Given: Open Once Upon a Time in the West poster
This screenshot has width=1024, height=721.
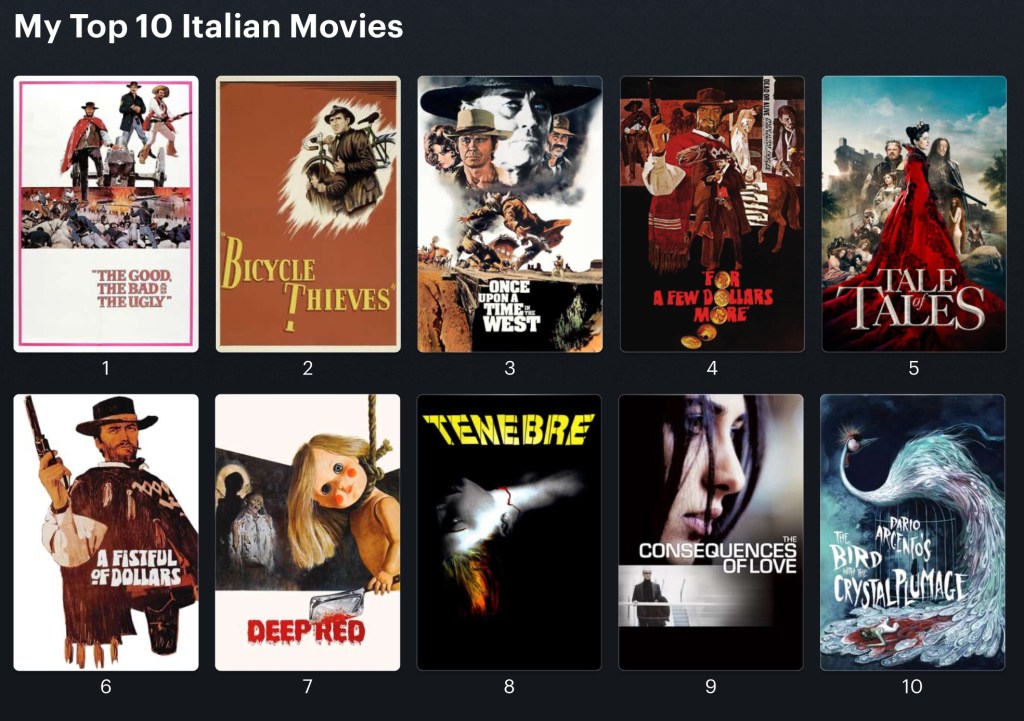Looking at the screenshot, I should (510, 214).
